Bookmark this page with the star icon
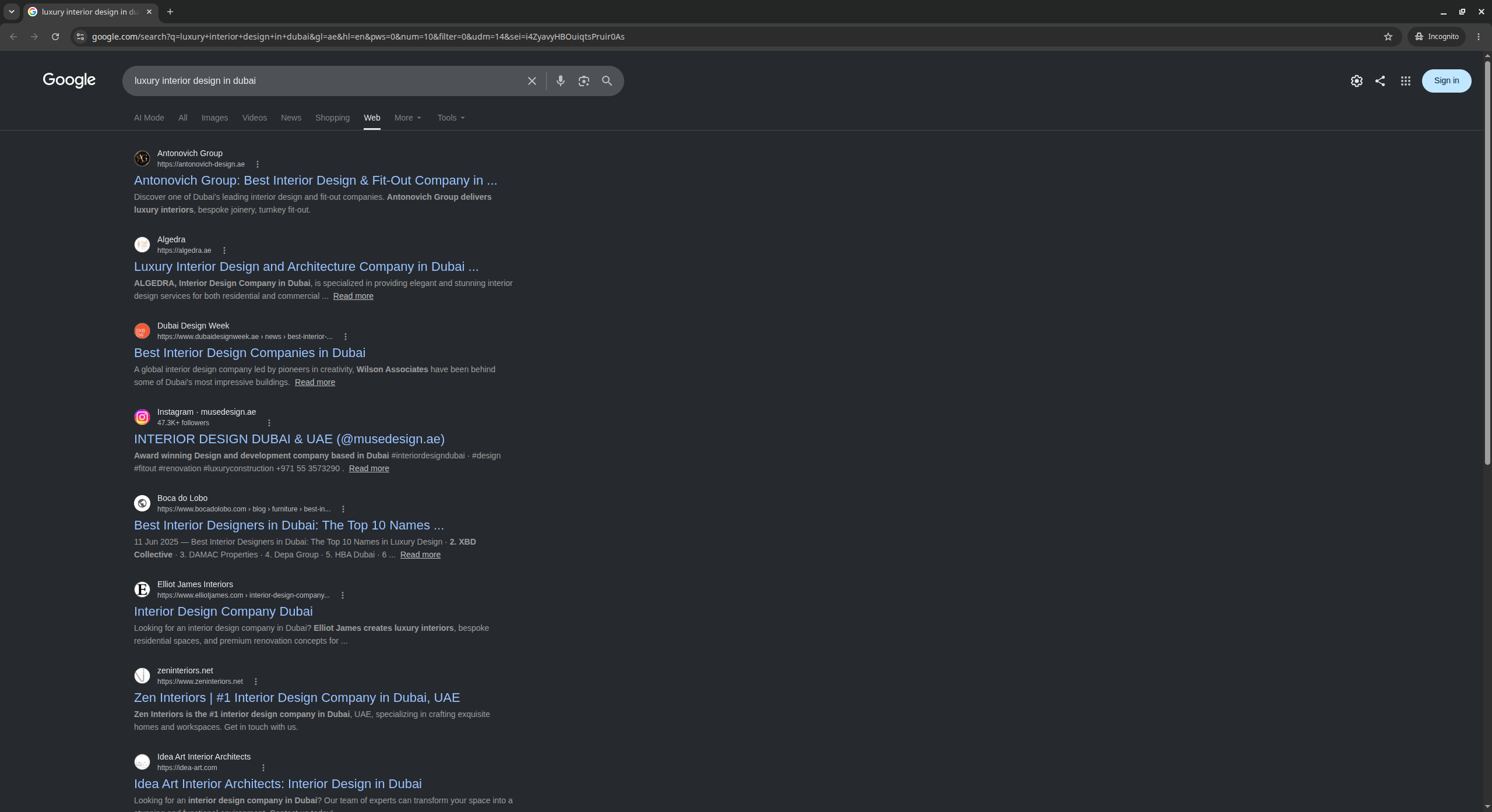The width and height of the screenshot is (1492, 812). (x=1388, y=37)
